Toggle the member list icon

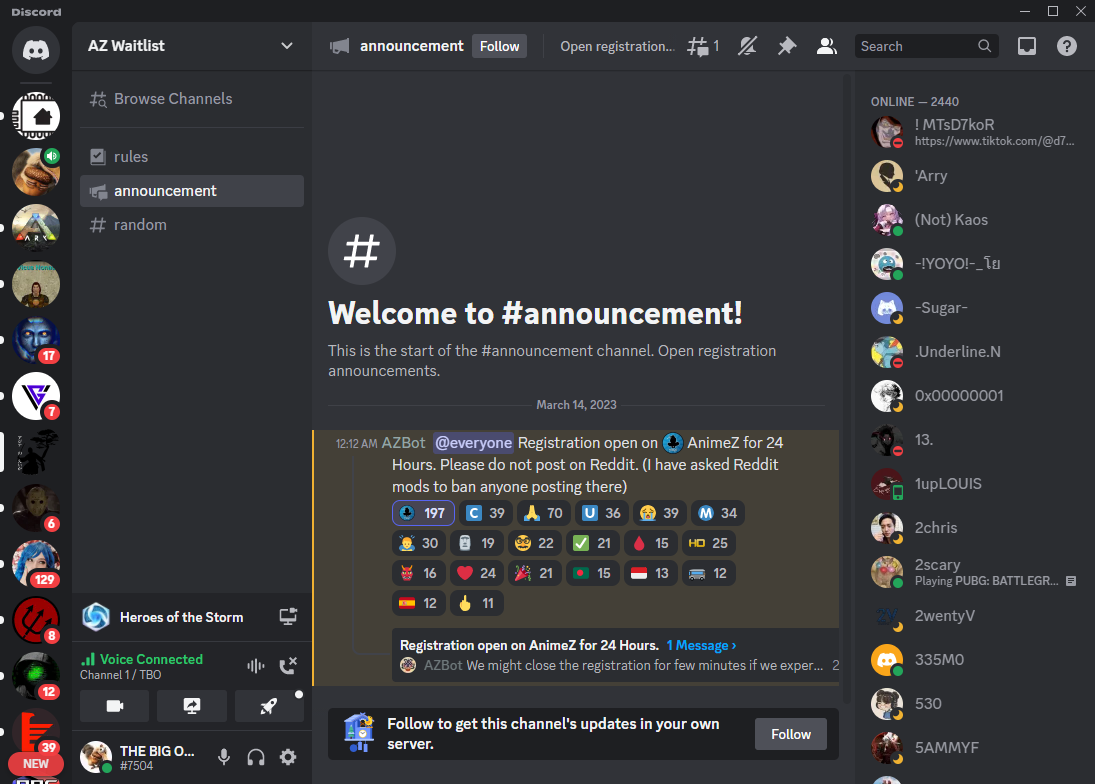click(x=827, y=46)
